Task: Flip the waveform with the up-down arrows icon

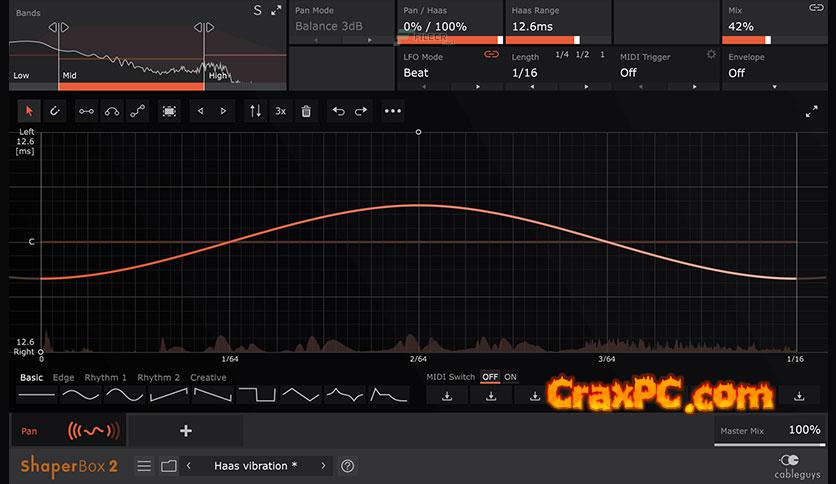Action: [x=256, y=111]
